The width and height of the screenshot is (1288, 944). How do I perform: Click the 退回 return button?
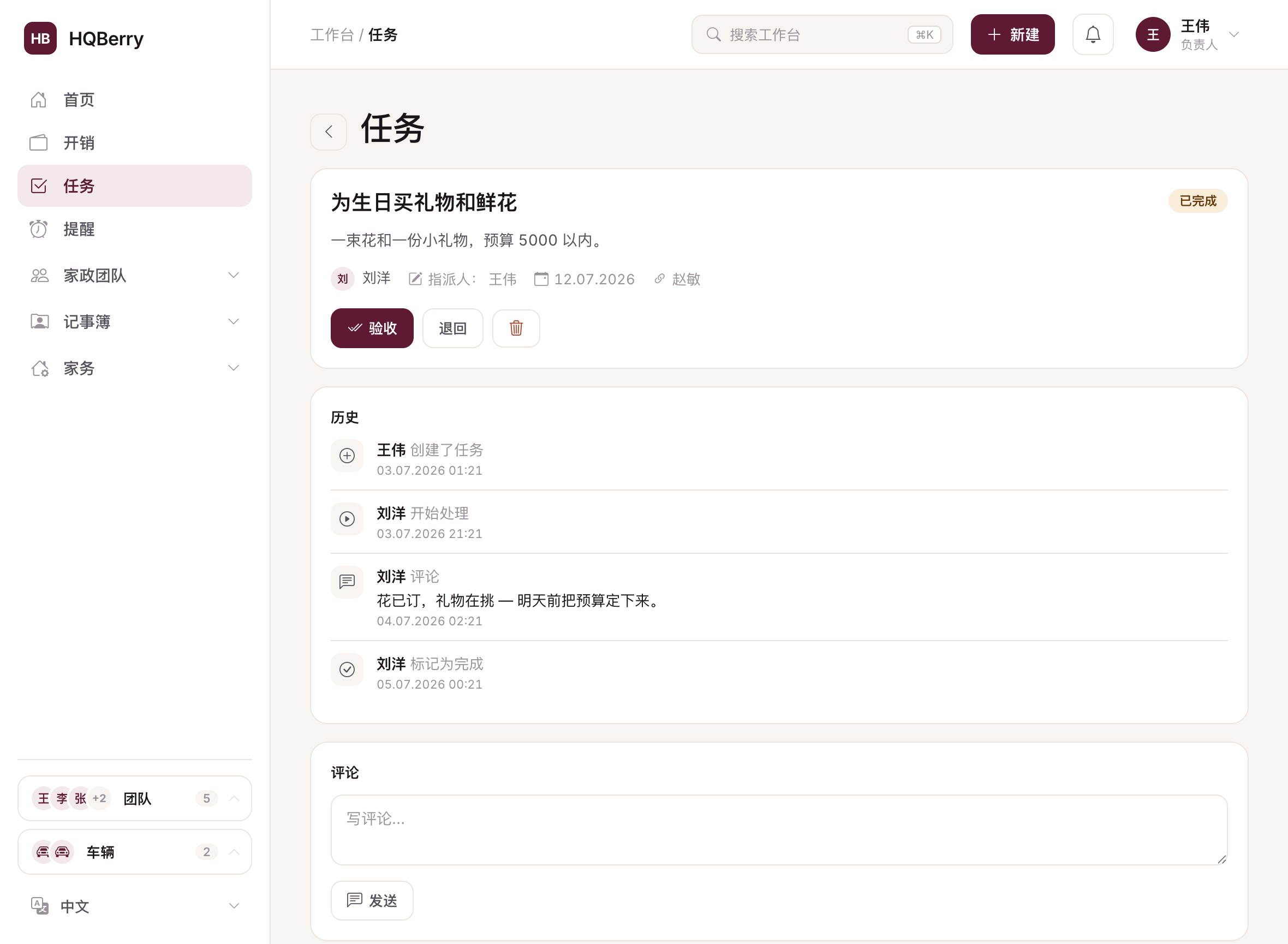coord(453,328)
